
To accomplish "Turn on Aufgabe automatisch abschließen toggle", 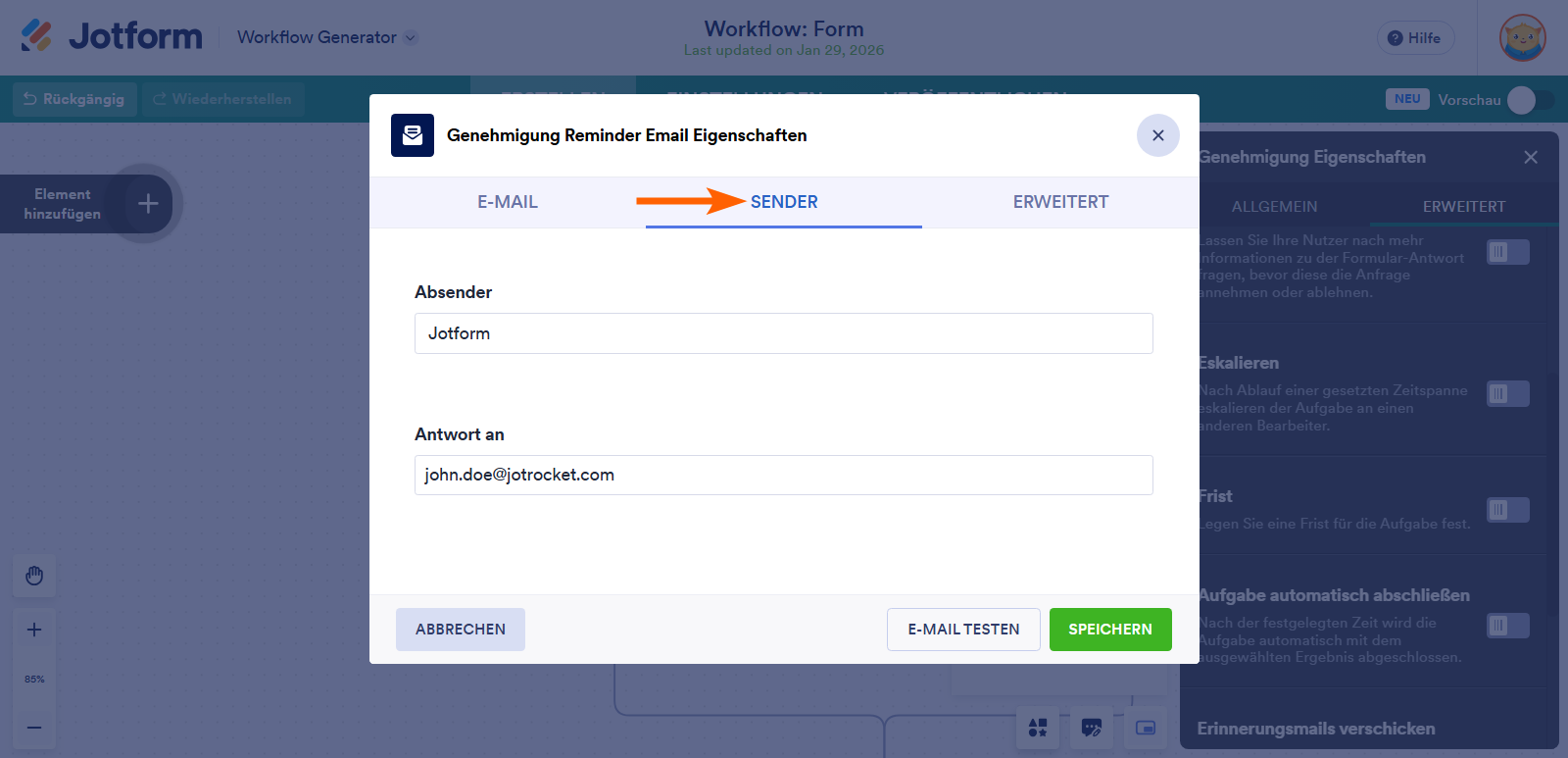I will [x=1507, y=626].
